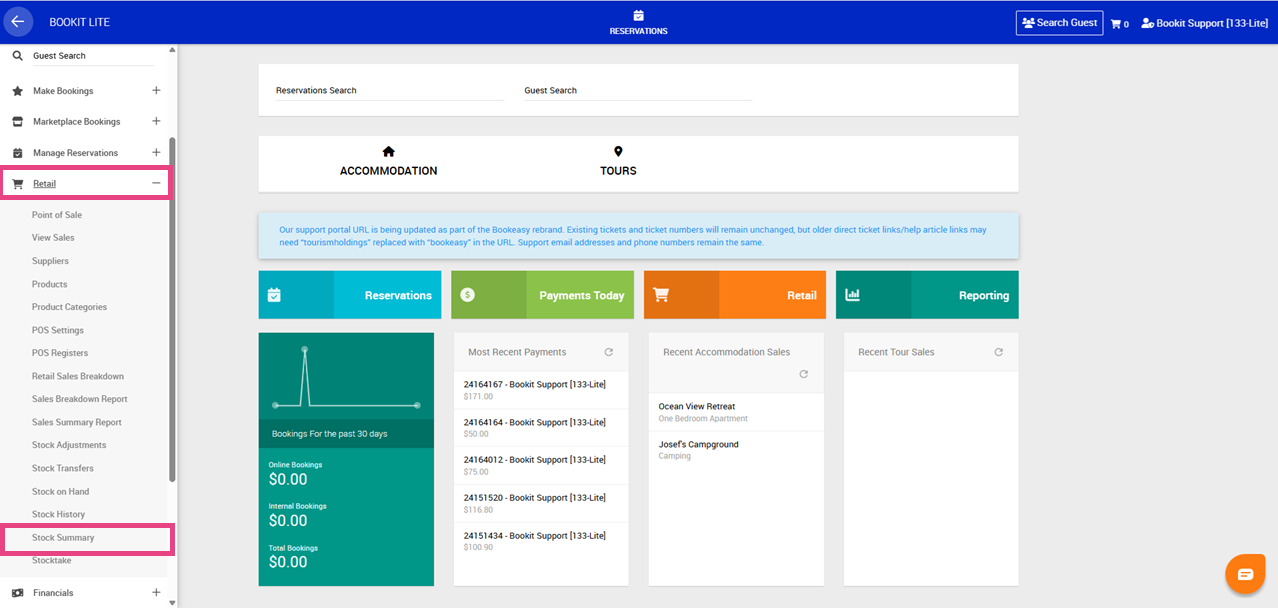Image resolution: width=1278 pixels, height=608 pixels.
Task: Open Sales Summary Report
Action: coord(77,422)
